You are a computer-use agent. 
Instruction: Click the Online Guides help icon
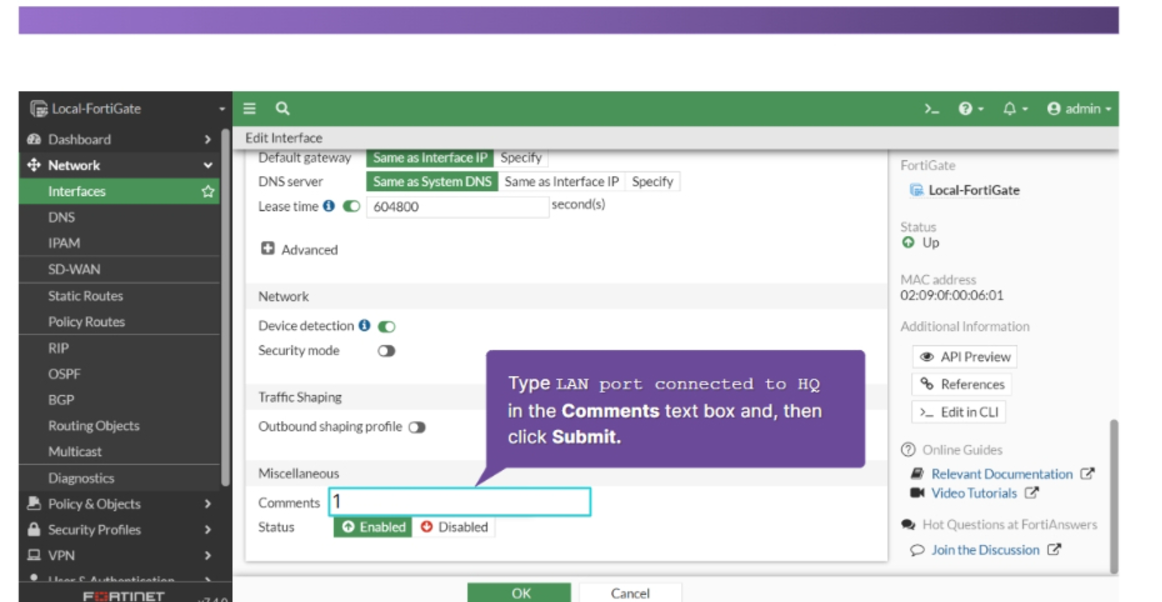click(909, 450)
